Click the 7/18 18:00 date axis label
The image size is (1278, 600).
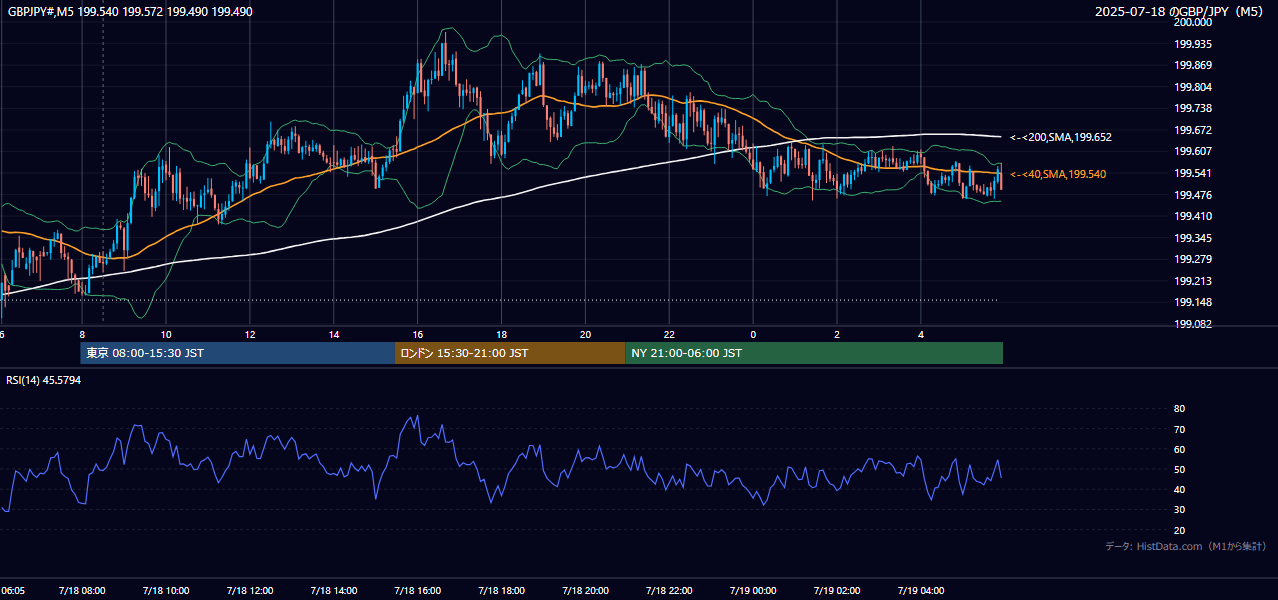(502, 590)
